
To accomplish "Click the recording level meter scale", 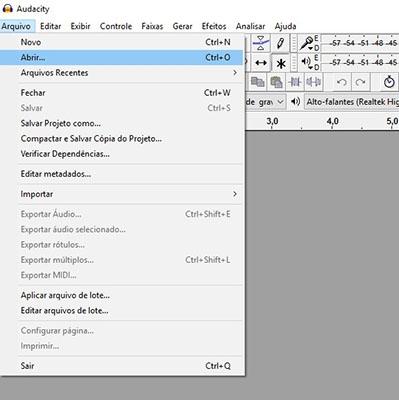I will (360, 43).
